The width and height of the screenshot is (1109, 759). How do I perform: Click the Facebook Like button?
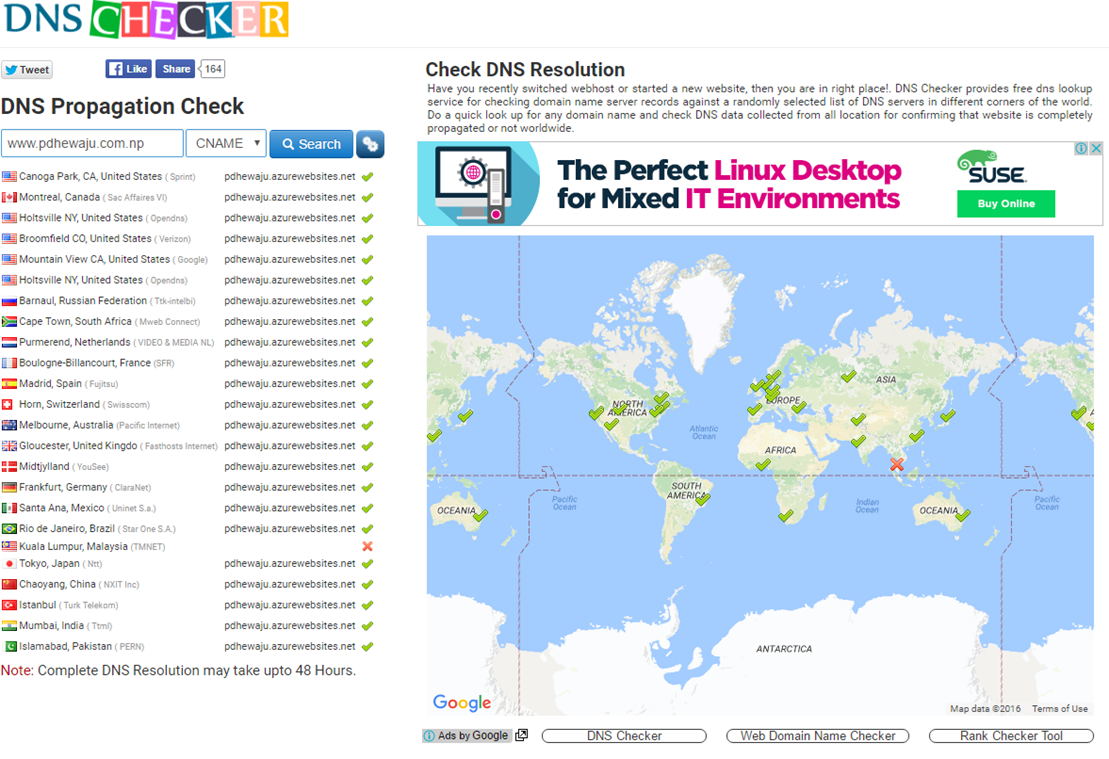click(128, 69)
